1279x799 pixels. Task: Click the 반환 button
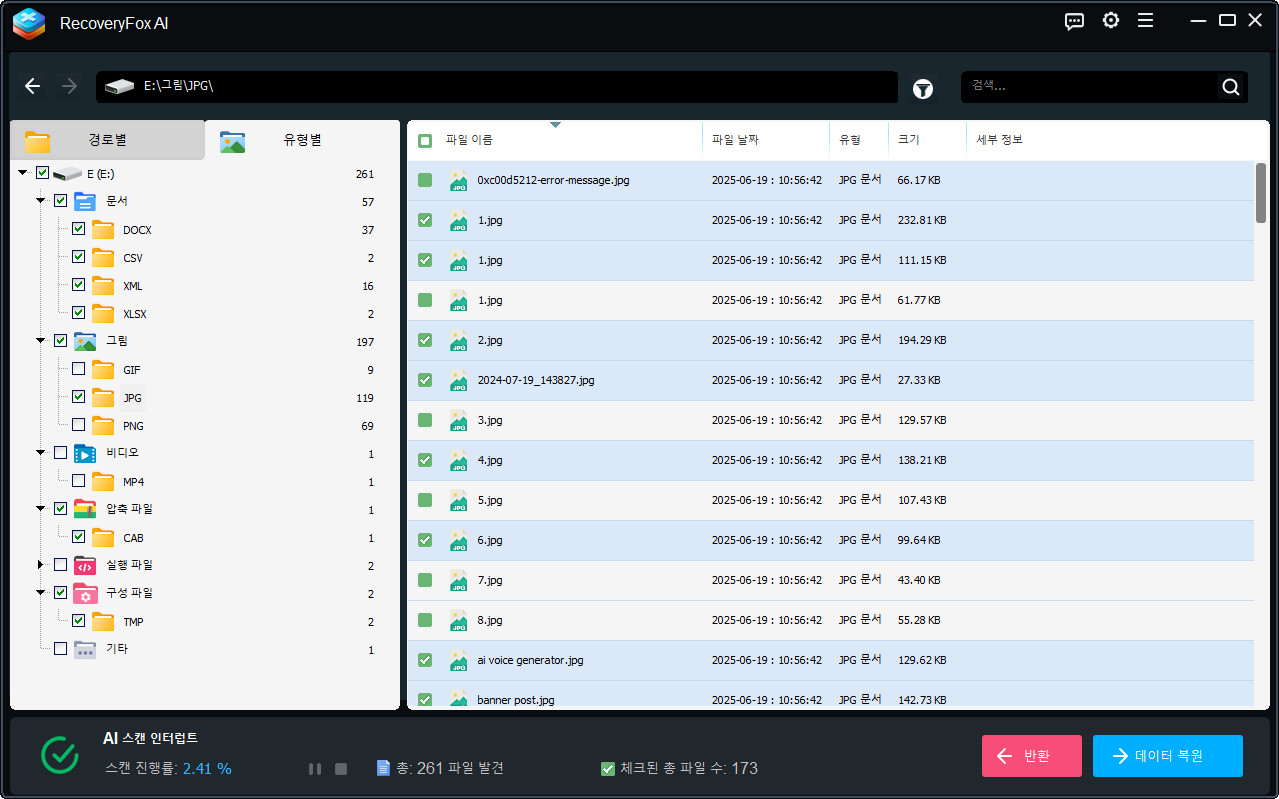point(1031,756)
